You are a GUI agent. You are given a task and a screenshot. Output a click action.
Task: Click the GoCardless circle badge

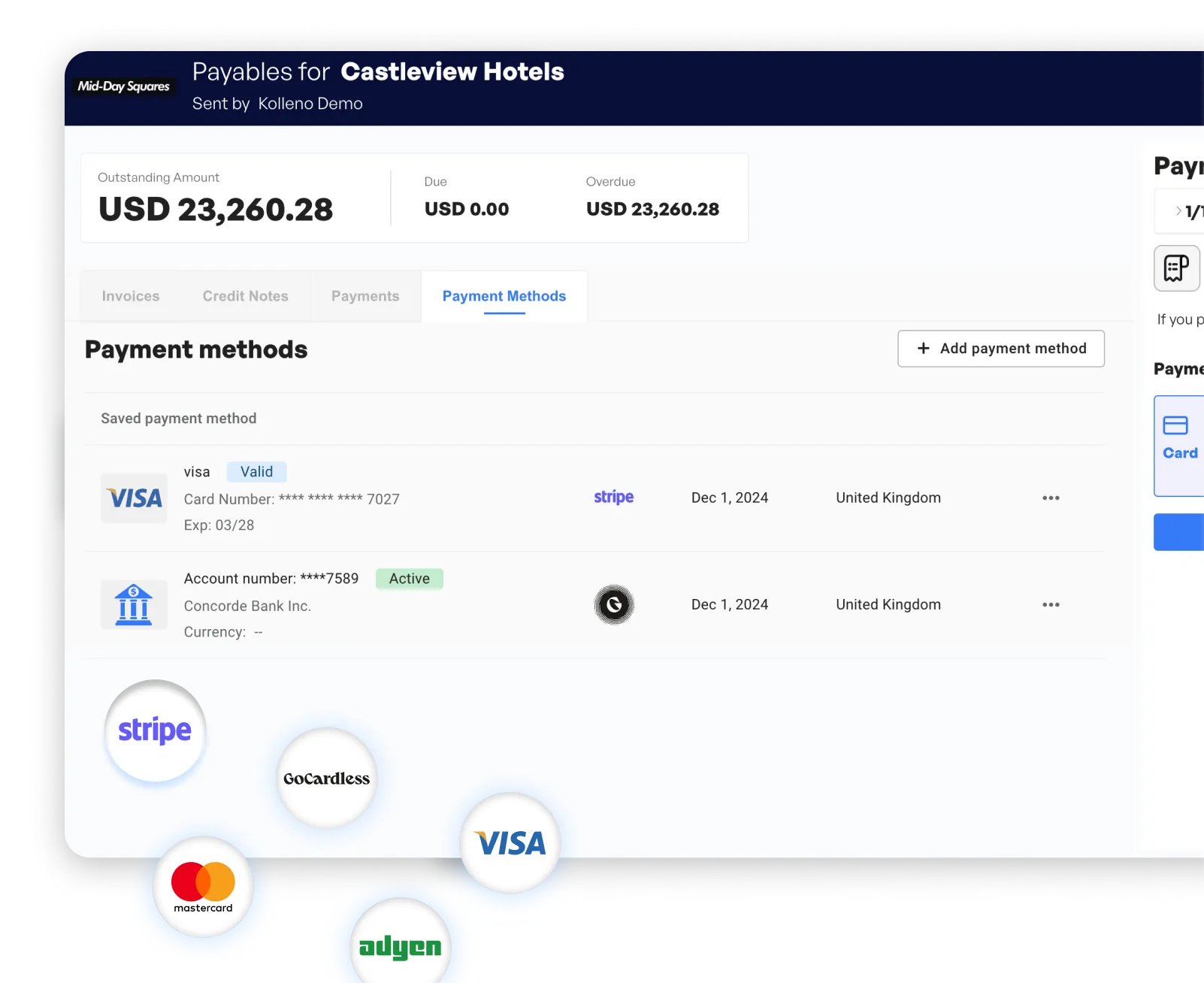click(326, 778)
